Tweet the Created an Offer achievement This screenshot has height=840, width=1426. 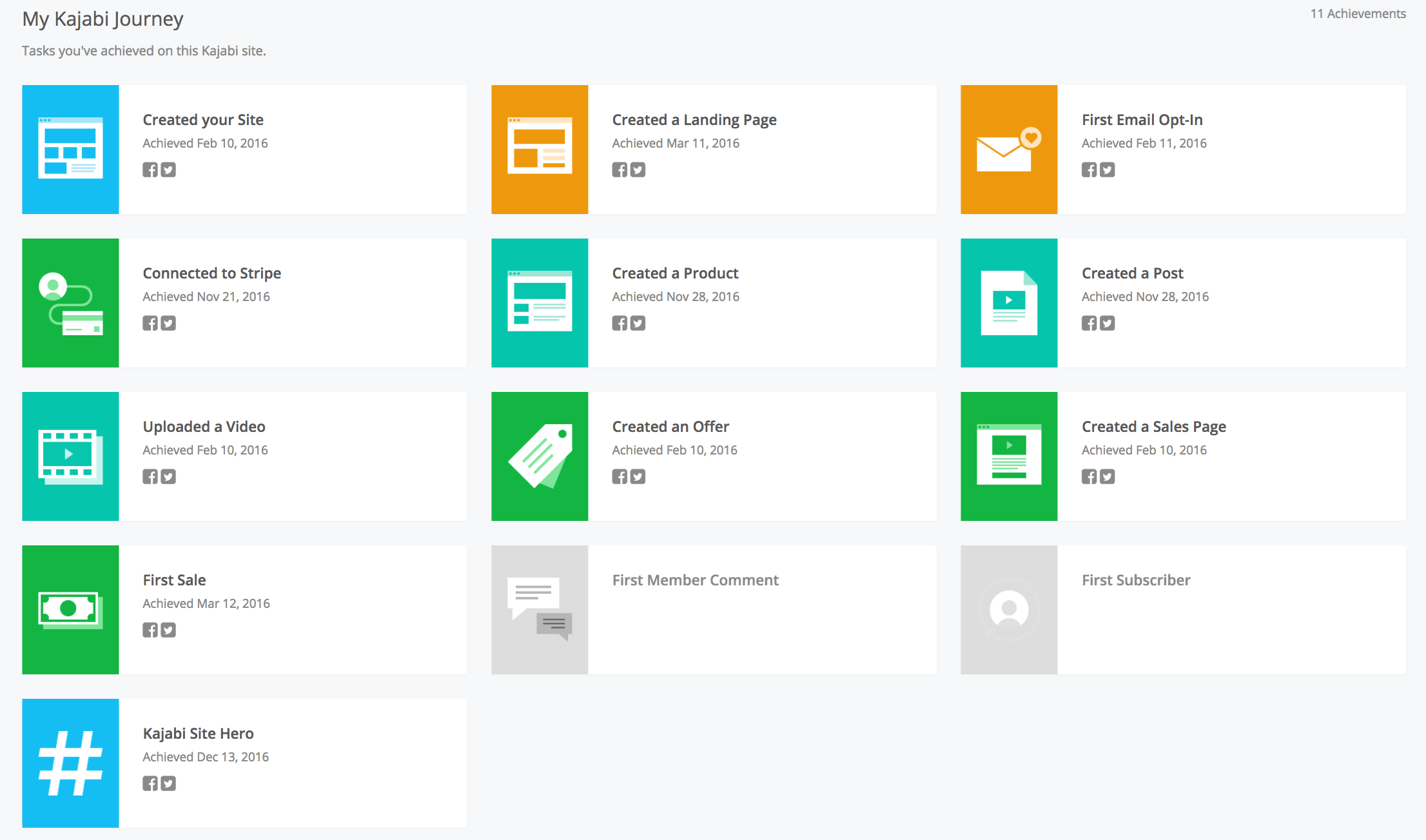coord(638,476)
